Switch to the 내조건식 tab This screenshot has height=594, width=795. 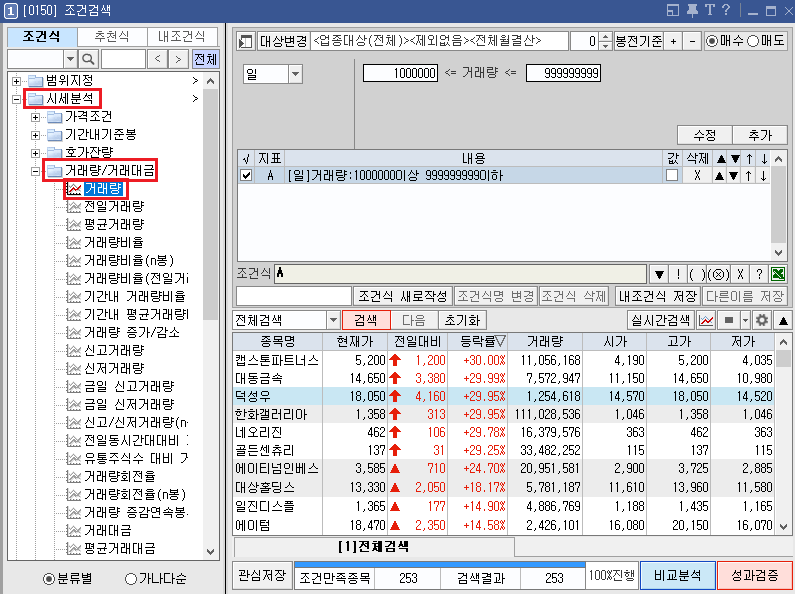[x=182, y=36]
